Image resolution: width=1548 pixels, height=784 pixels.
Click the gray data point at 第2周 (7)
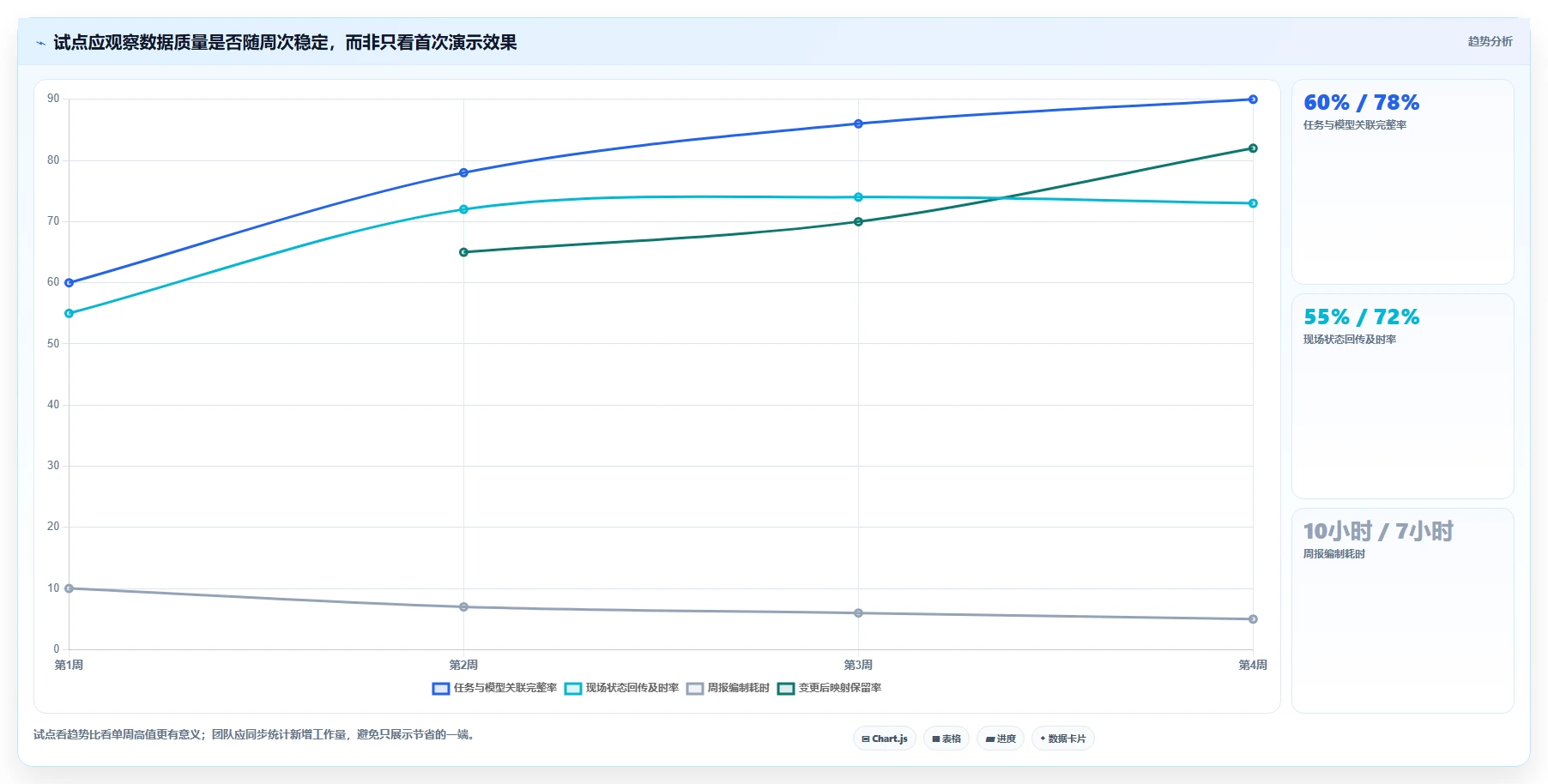tap(463, 607)
